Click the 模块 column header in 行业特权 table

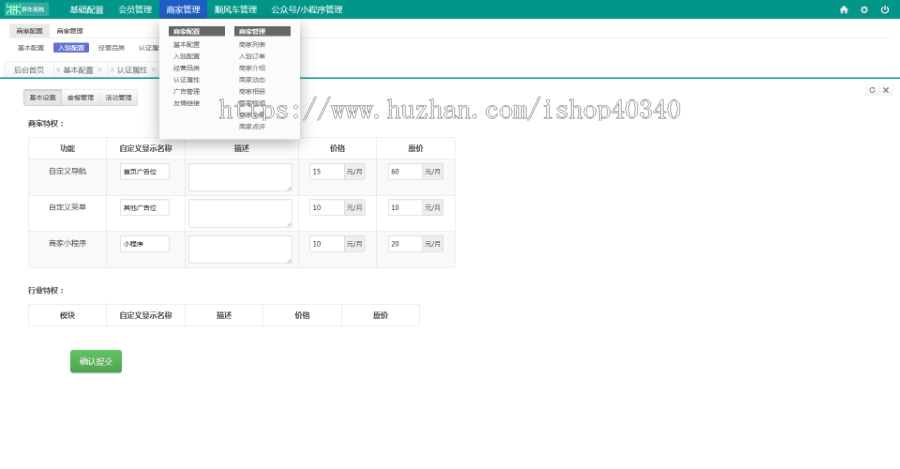(67, 315)
